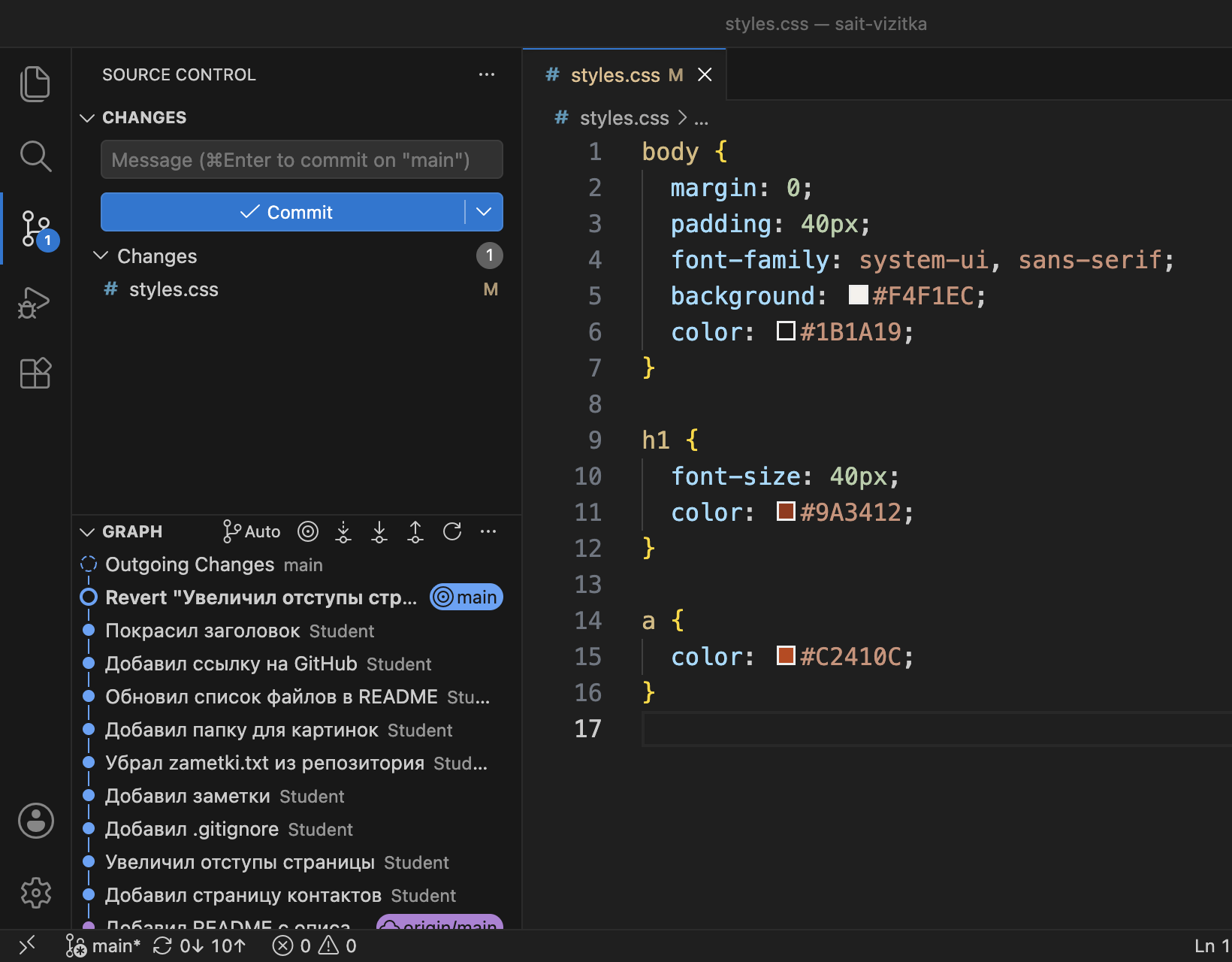Image resolution: width=1232 pixels, height=962 pixels.
Task: Select commit 'Добавил страницу контактов'
Action: (297, 895)
